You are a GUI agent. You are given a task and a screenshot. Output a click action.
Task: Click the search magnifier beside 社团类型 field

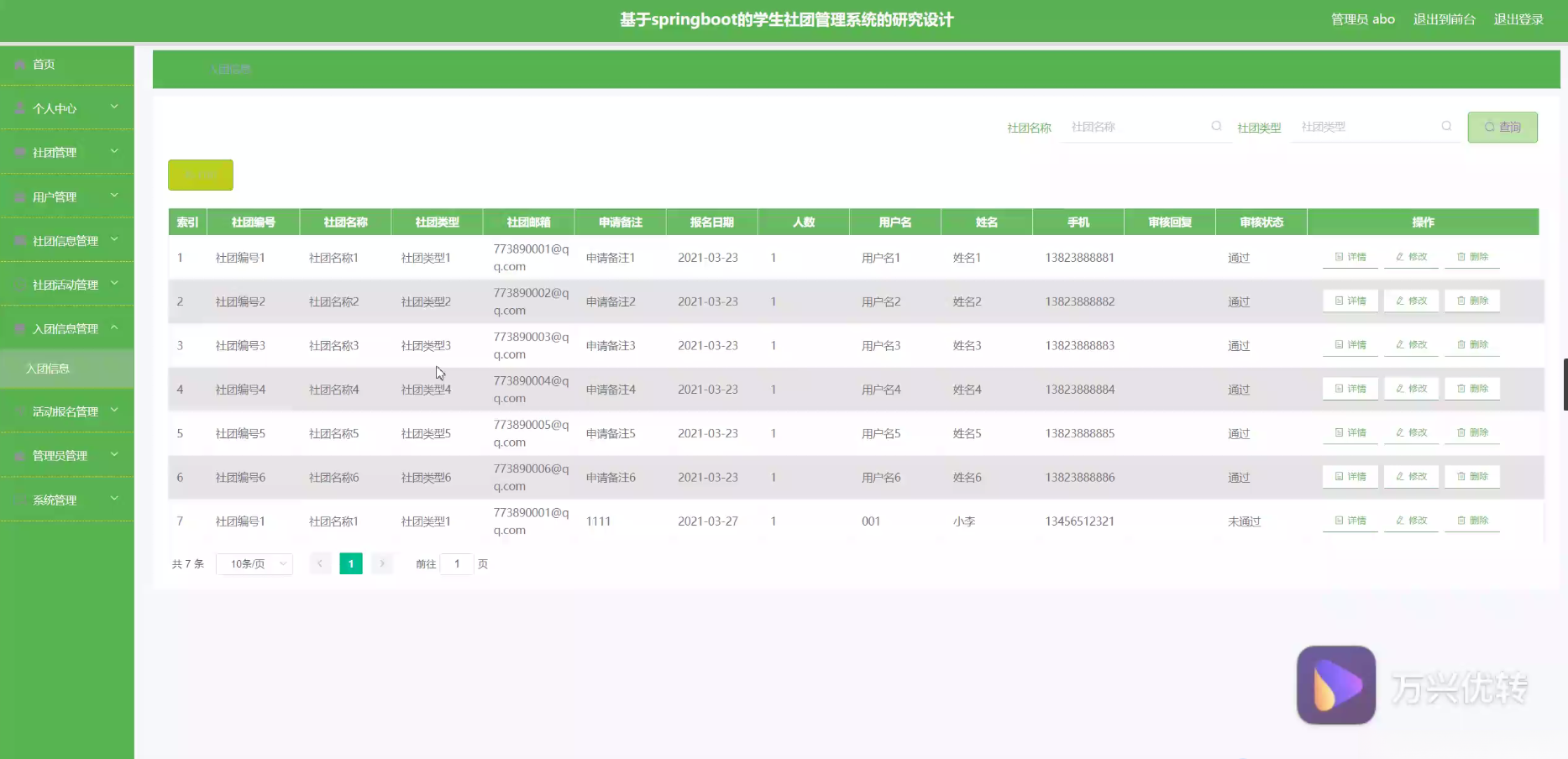click(1446, 126)
